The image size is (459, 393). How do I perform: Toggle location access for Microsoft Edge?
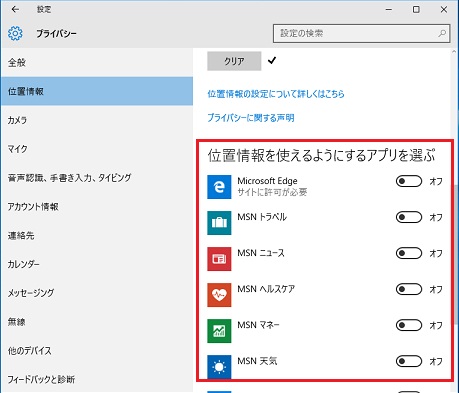point(409,181)
